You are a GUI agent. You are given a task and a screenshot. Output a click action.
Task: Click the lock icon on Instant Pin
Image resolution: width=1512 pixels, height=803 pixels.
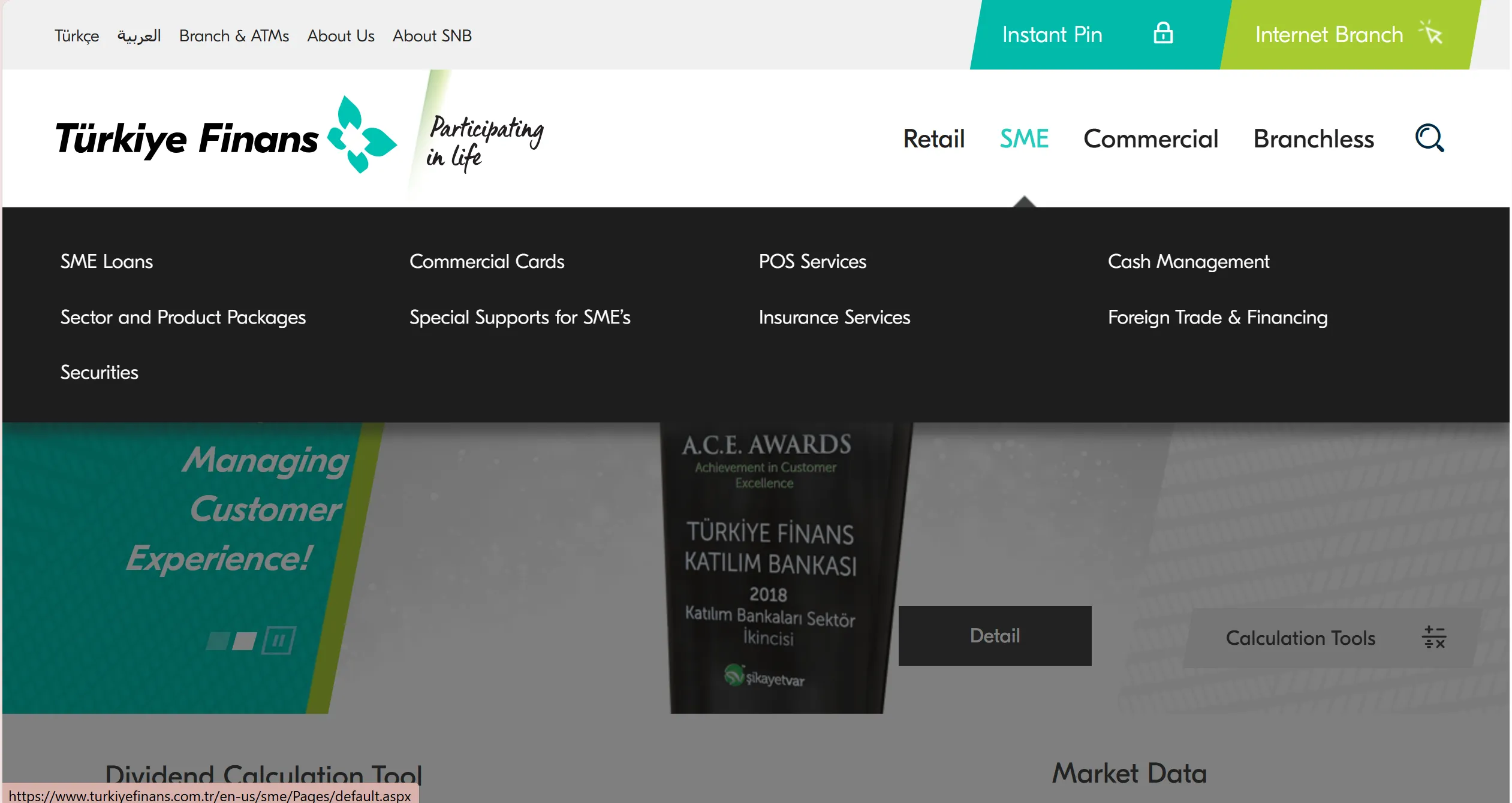tap(1163, 34)
